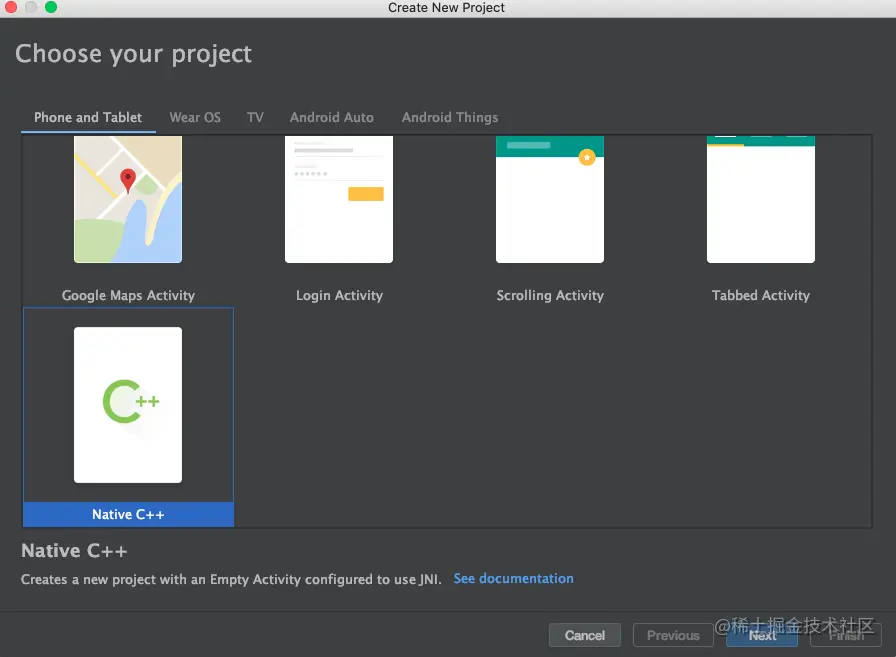The width and height of the screenshot is (896, 657).
Task: Select the Google Maps Activity thumbnail
Action: (x=128, y=199)
